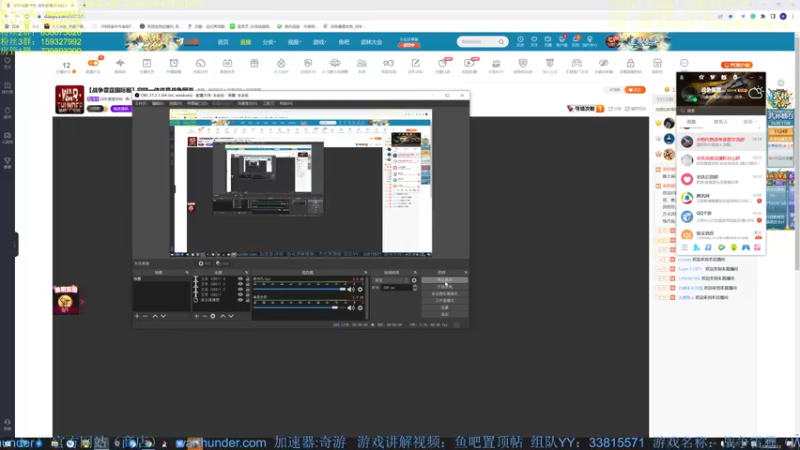Pop out OBS Scenes dock panel
The width and height of the screenshot is (800, 450).
tap(187, 272)
